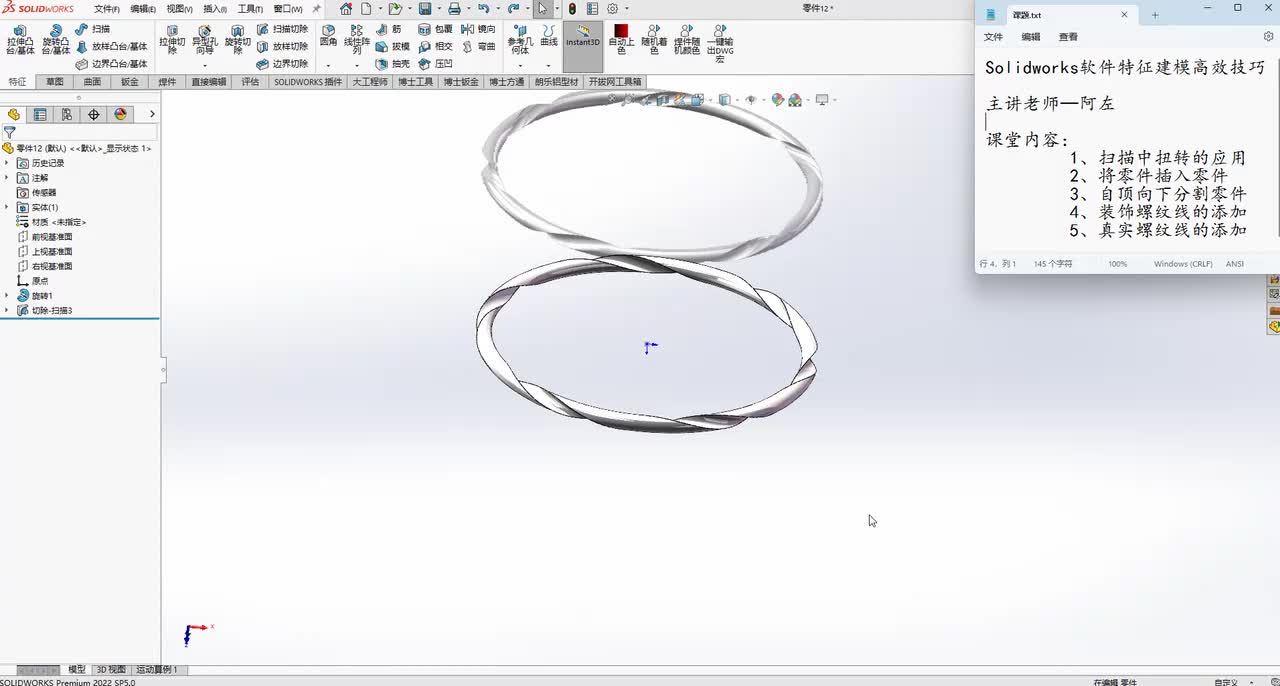This screenshot has width=1280, height=686.
Task: Click the Rebuild traffic light icon
Action: [x=572, y=8]
